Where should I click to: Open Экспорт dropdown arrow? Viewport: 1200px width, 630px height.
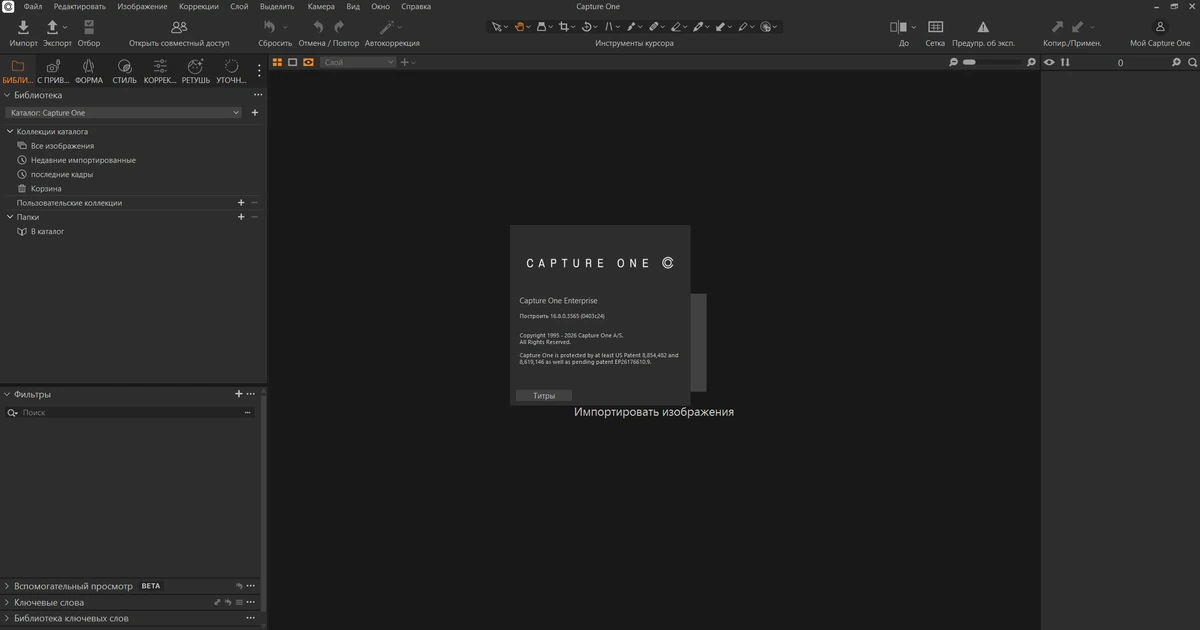pyautogui.click(x=66, y=28)
